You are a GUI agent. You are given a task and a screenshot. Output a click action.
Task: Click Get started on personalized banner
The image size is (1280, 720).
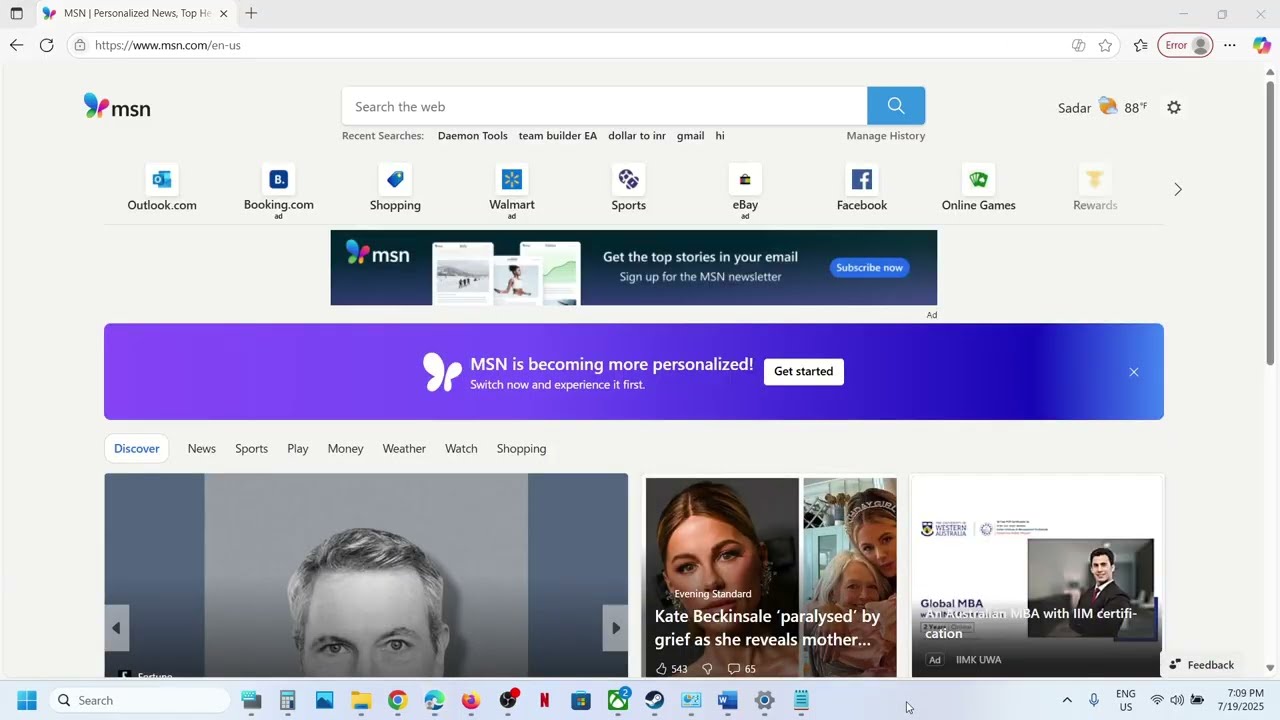pyautogui.click(x=804, y=371)
